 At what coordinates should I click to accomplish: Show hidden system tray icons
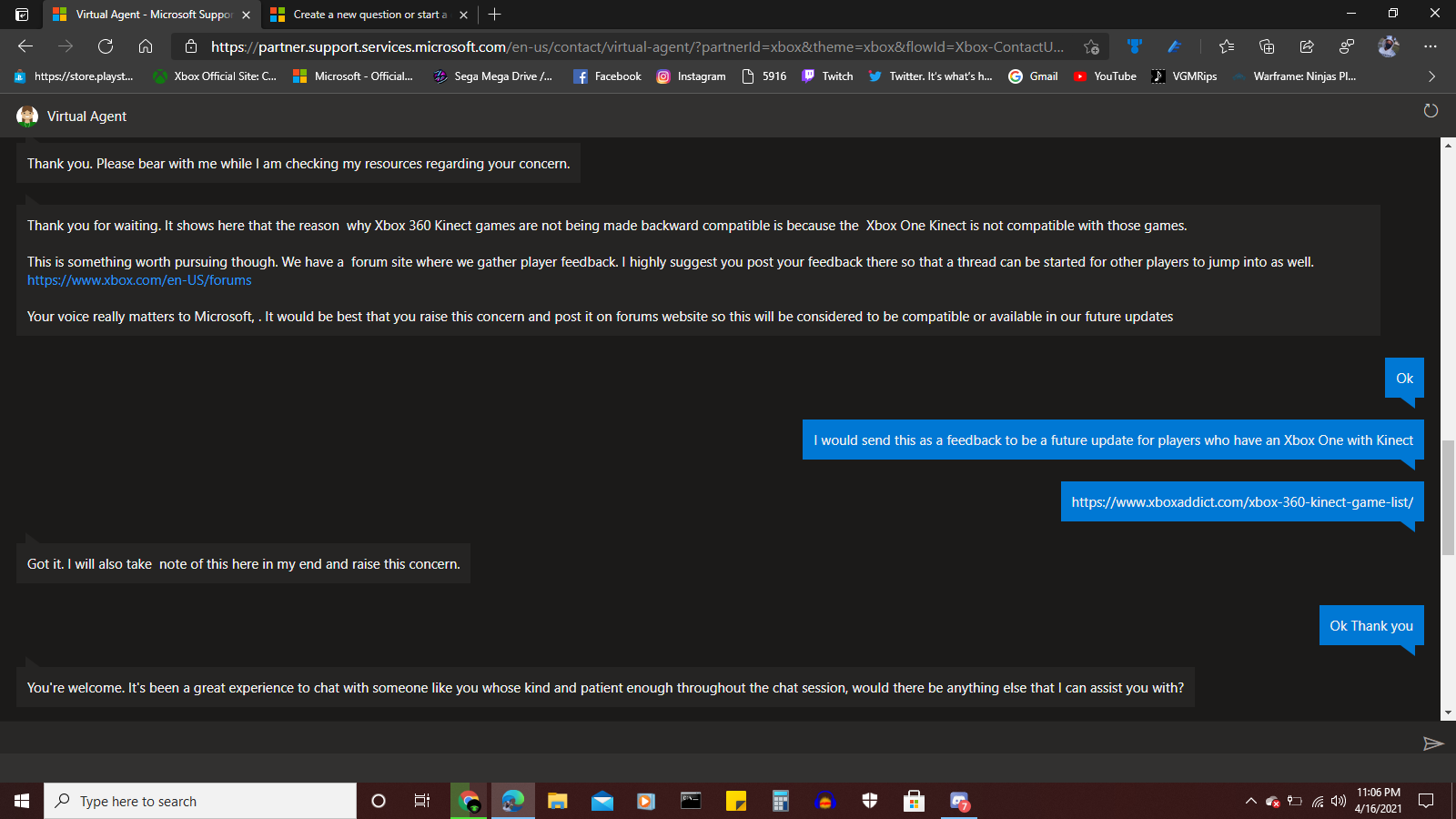[1251, 801]
